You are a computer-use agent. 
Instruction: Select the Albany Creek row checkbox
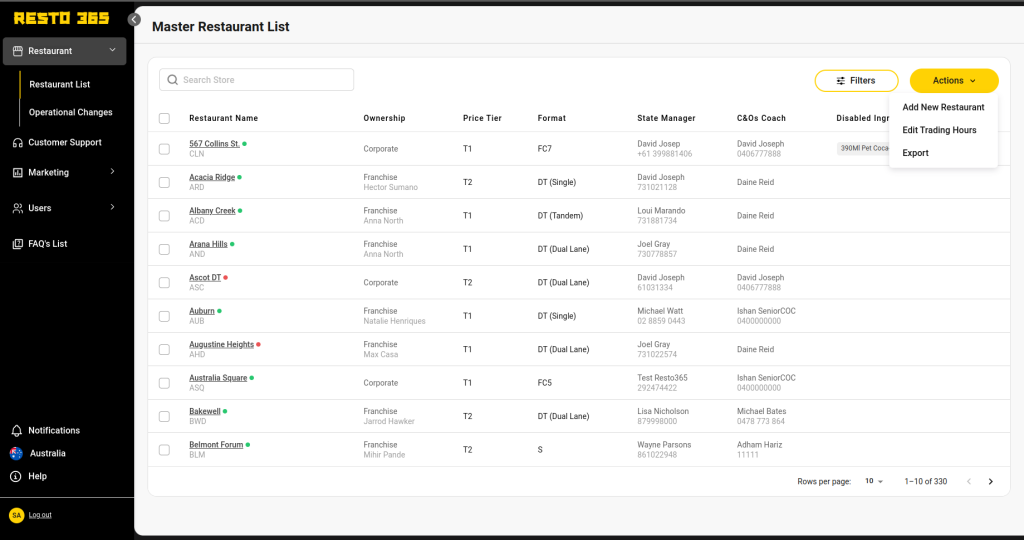165,215
